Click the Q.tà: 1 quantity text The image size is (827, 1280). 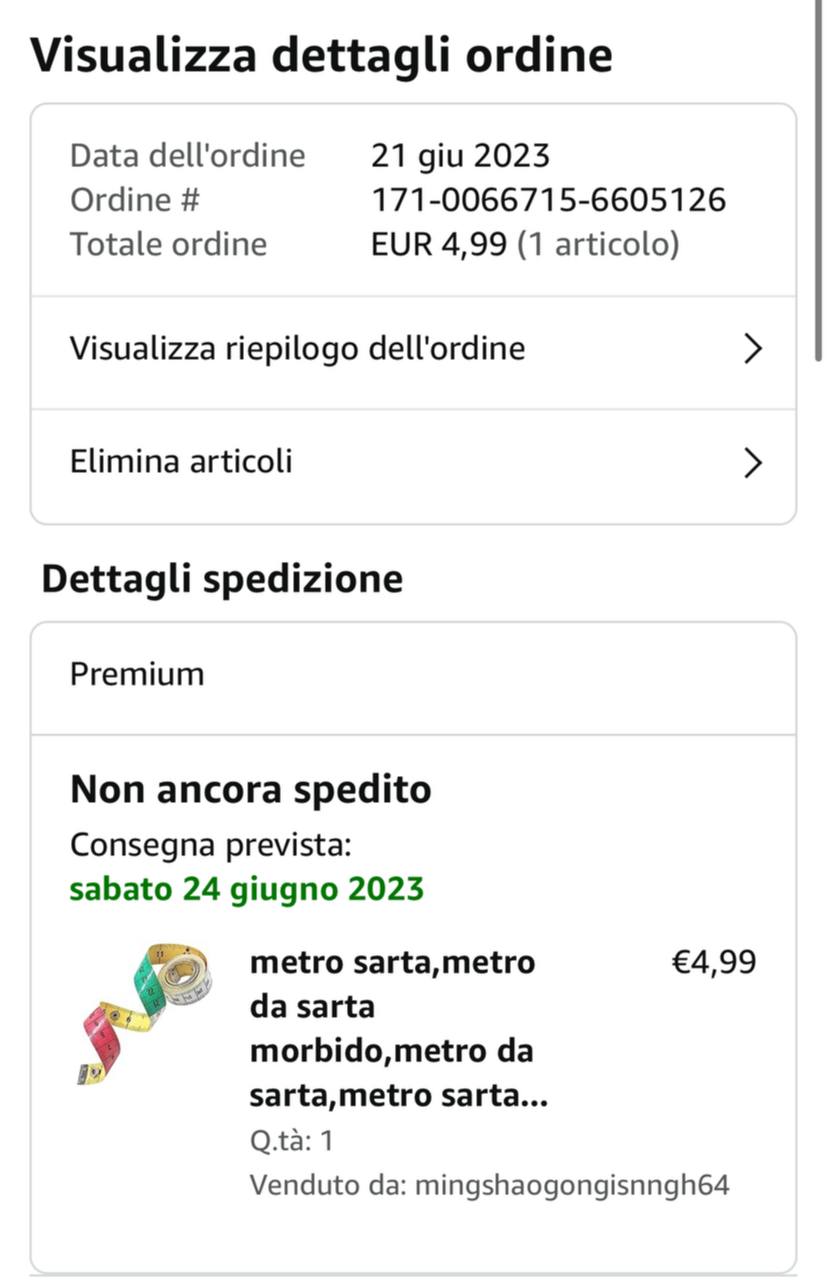[291, 1141]
